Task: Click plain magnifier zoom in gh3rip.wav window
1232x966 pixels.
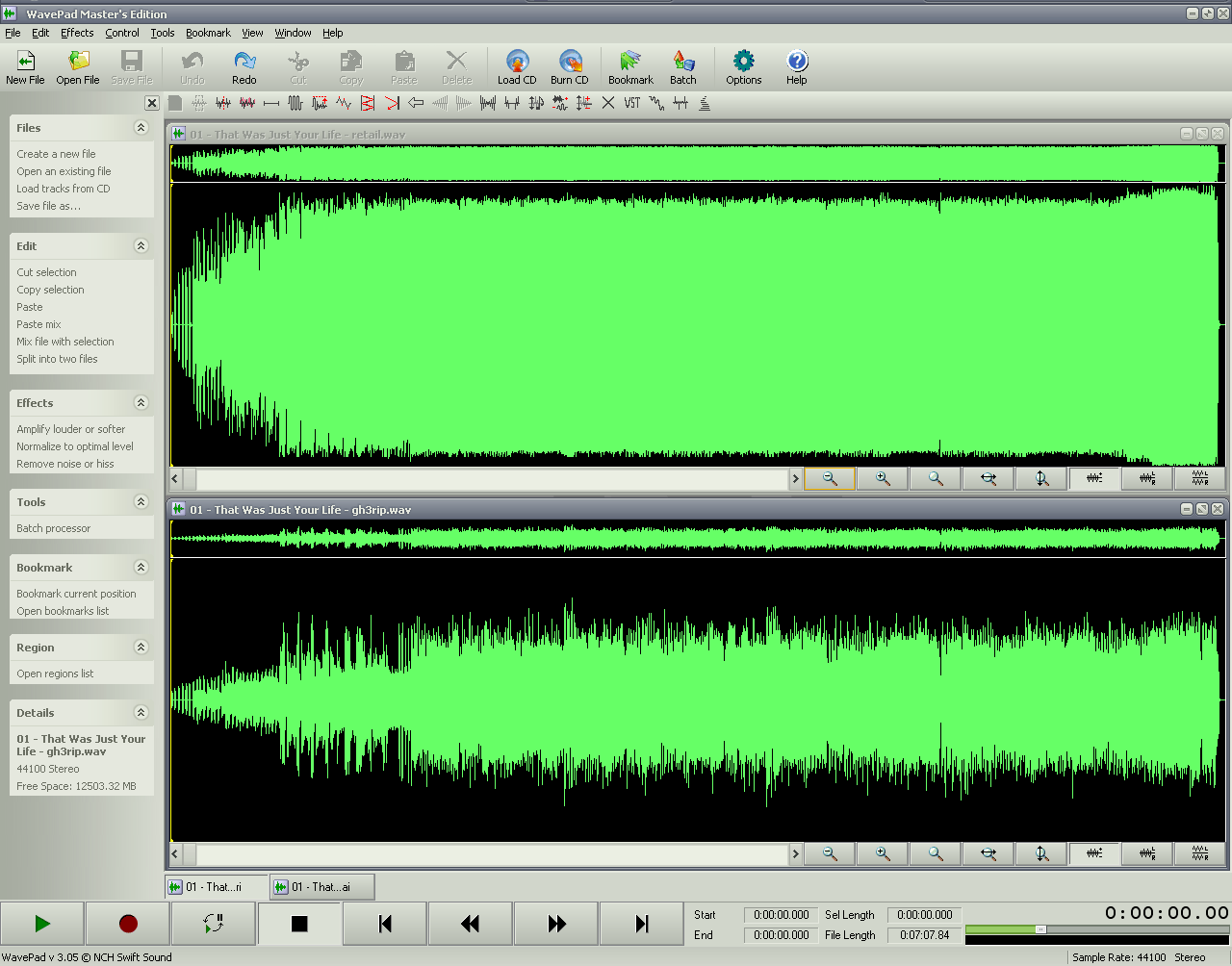Action: click(x=936, y=853)
